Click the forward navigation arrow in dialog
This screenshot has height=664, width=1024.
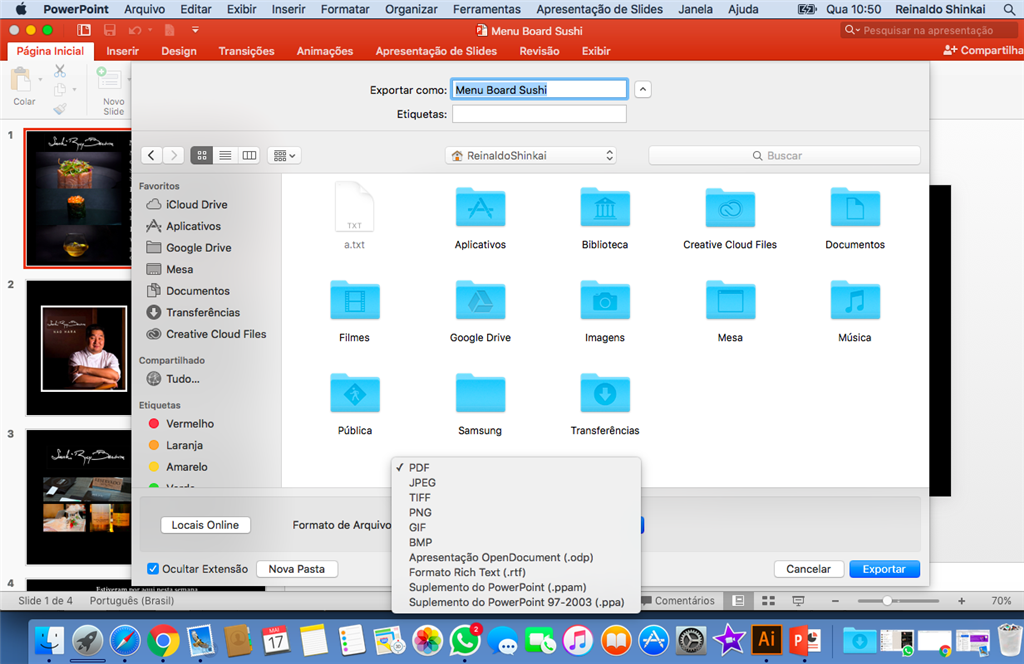pos(173,155)
